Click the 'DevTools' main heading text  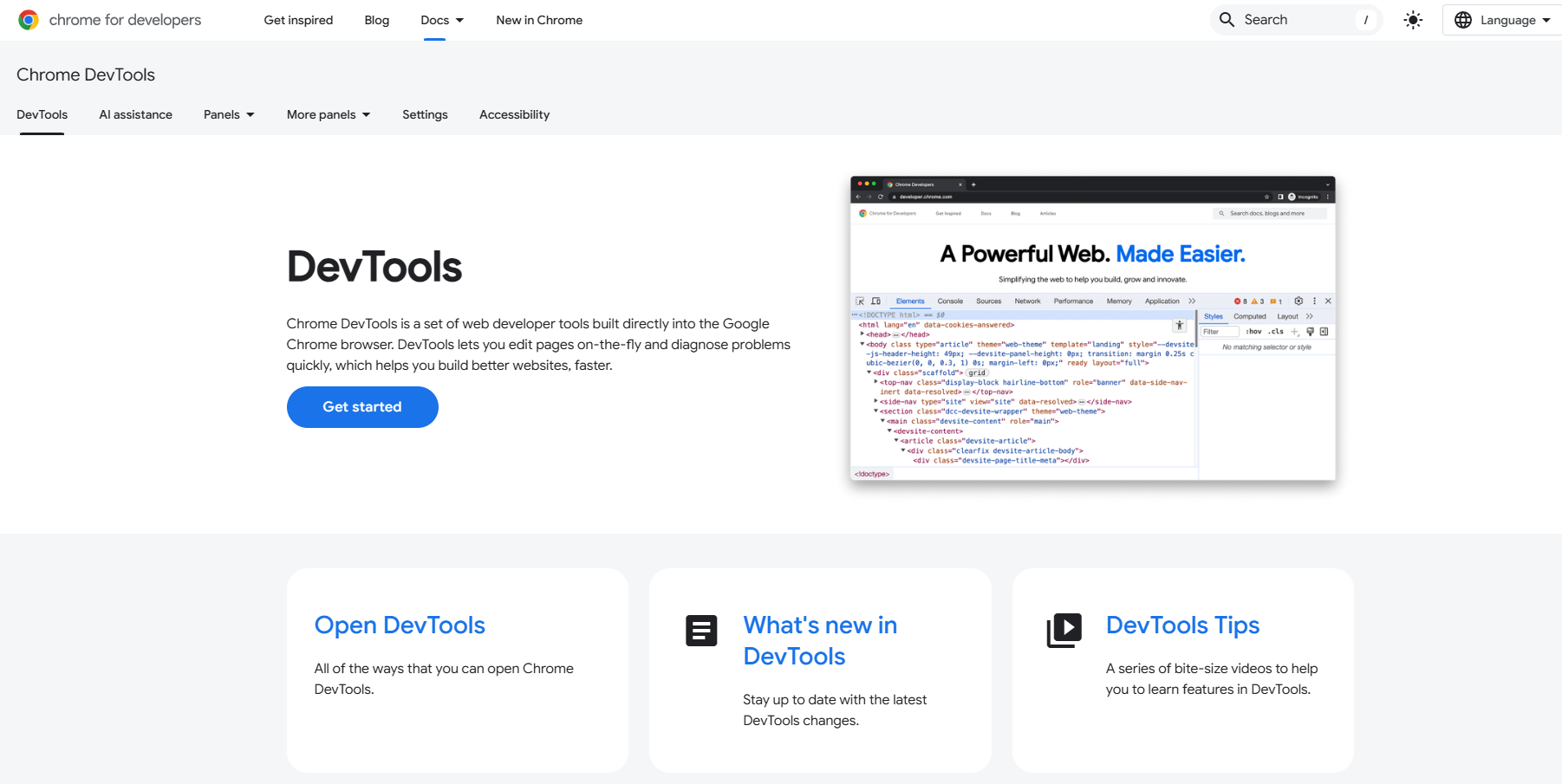374,267
